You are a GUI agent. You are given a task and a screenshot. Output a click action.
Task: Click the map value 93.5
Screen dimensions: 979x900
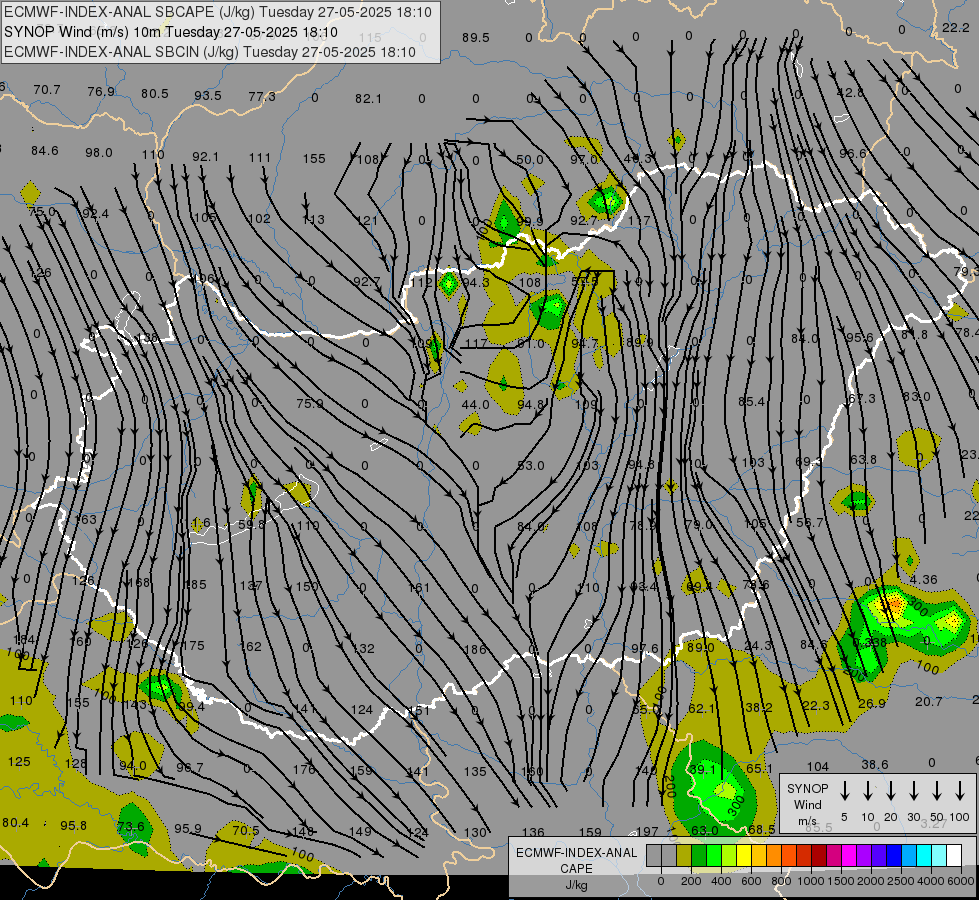pyautogui.click(x=208, y=96)
